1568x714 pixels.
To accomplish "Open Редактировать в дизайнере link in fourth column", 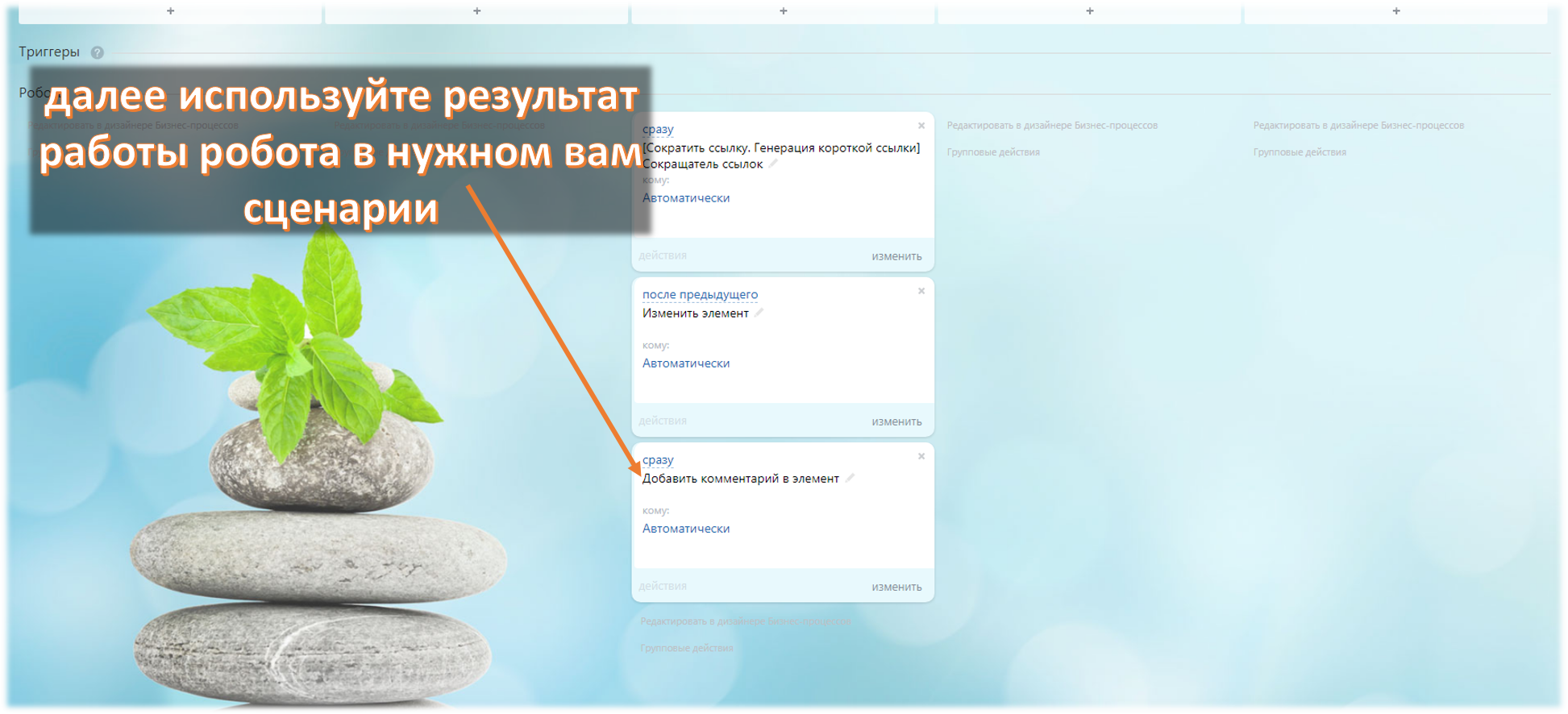I will (x=1052, y=126).
